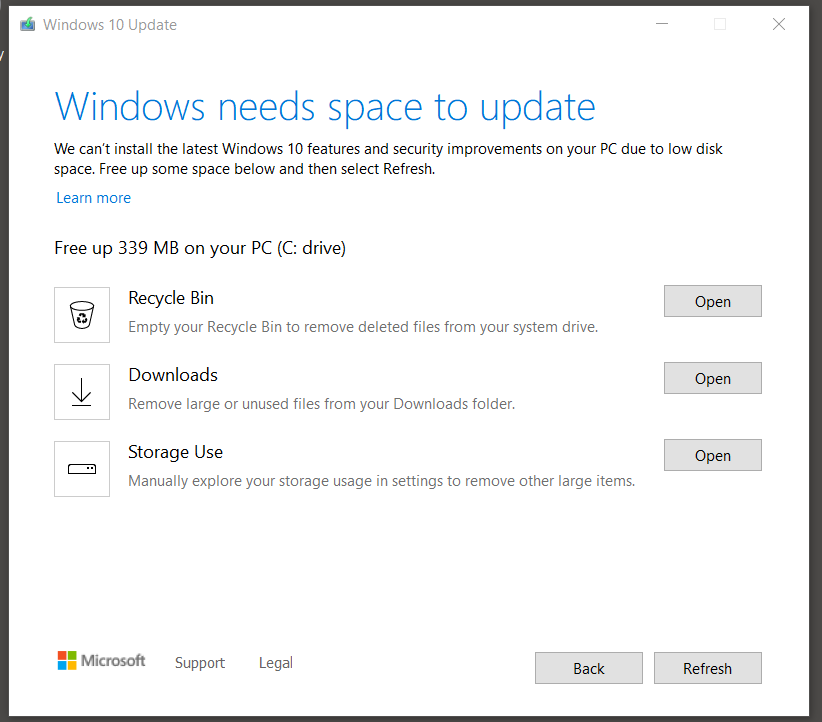The image size is (822, 722).
Task: Close the Windows 10 Update window
Action: click(778, 24)
